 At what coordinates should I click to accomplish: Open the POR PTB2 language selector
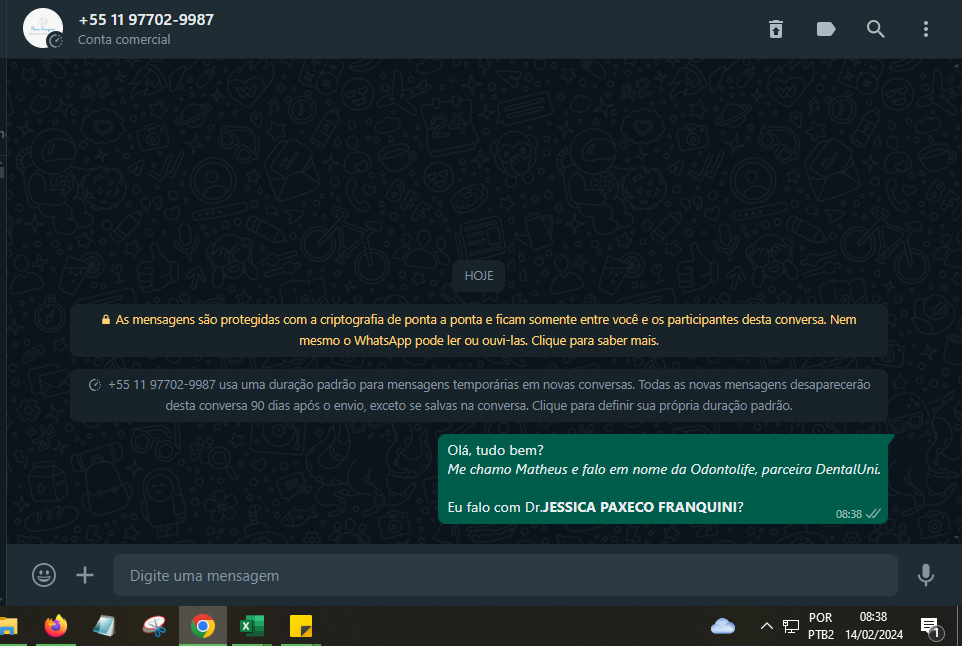pos(820,626)
